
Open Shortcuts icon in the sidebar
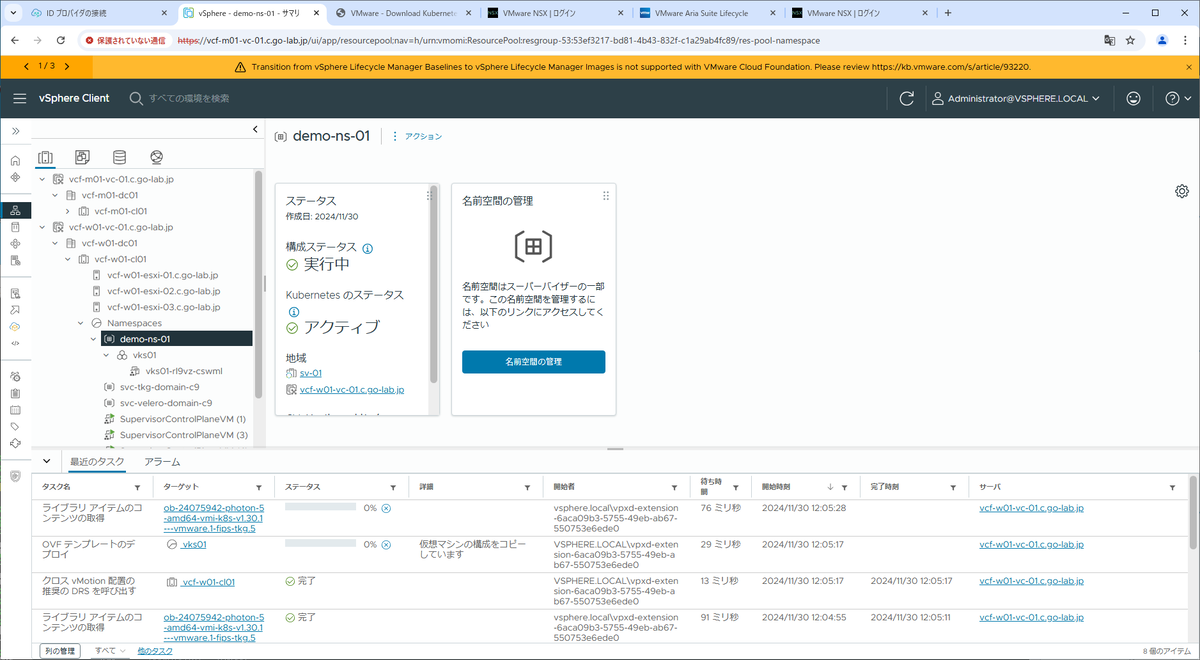[15, 177]
